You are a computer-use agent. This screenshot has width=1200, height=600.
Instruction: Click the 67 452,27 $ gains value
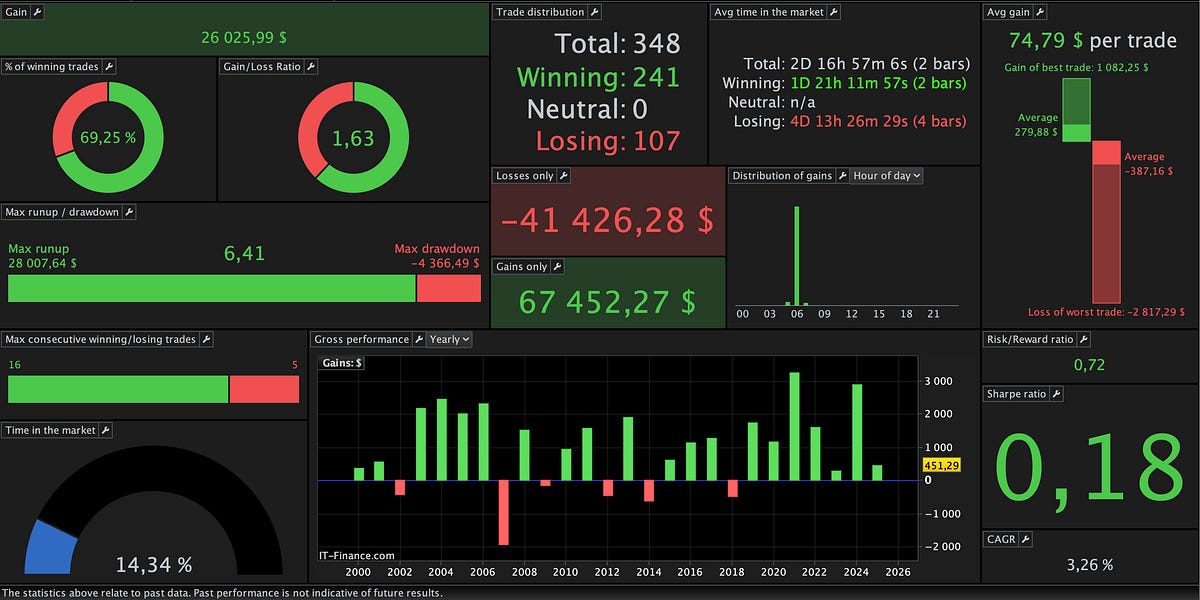(x=607, y=301)
